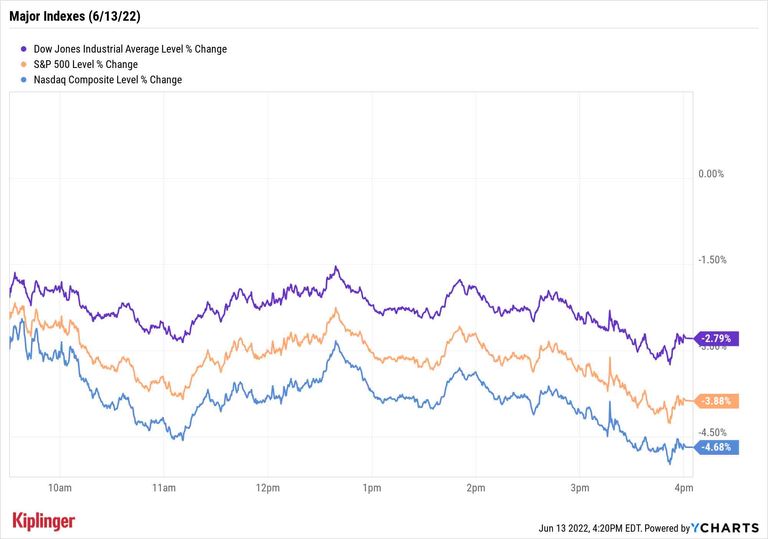The width and height of the screenshot is (768, 539).
Task: Click the 4pm time axis label
Action: coord(683,488)
